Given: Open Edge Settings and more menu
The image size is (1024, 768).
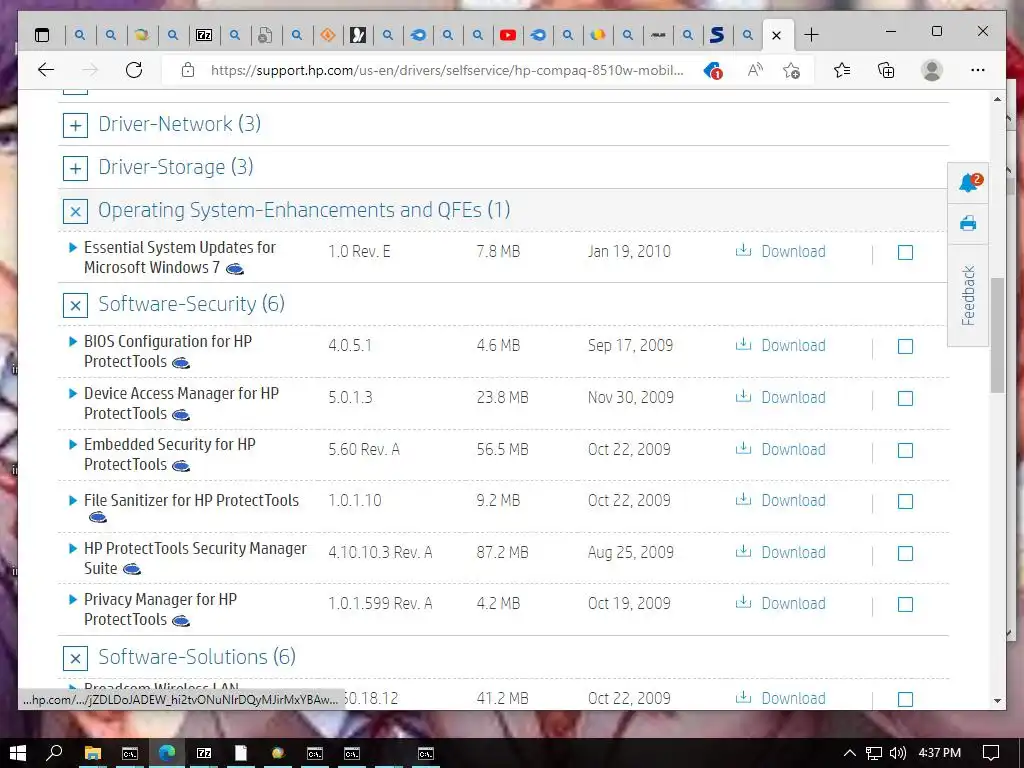Looking at the screenshot, I should point(978,70).
